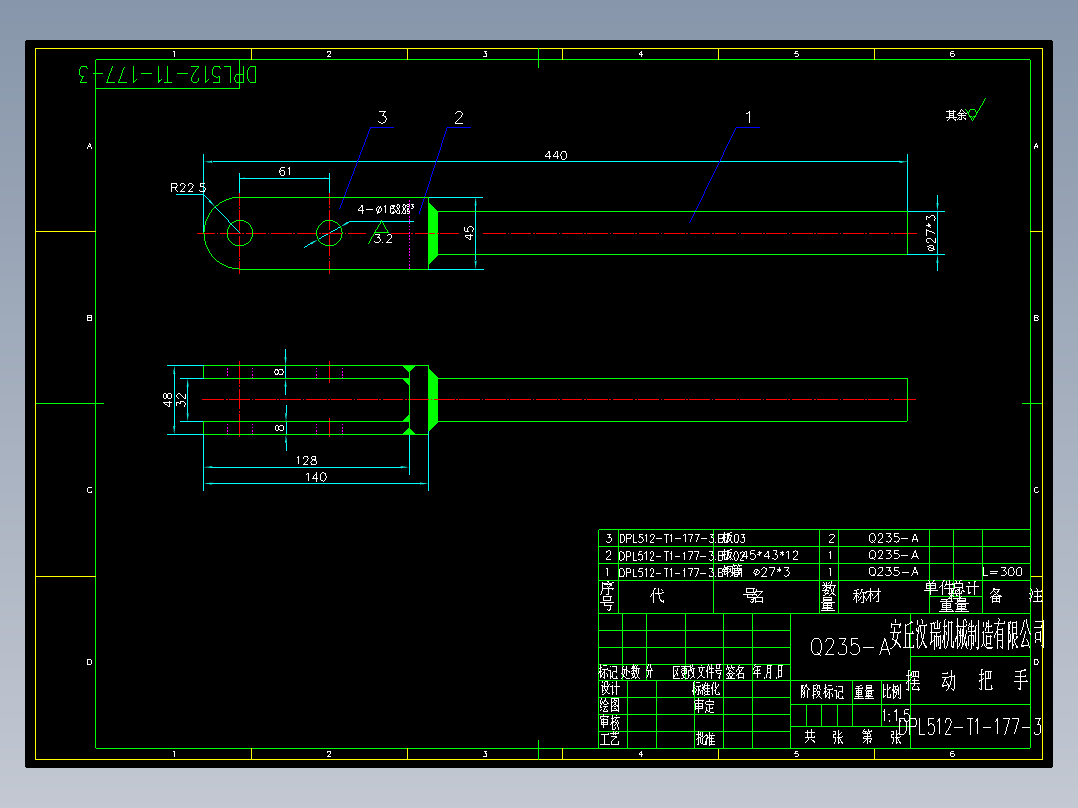Click the 工艺 label in title block
Viewport: 1078px width, 808px height.
(x=610, y=739)
